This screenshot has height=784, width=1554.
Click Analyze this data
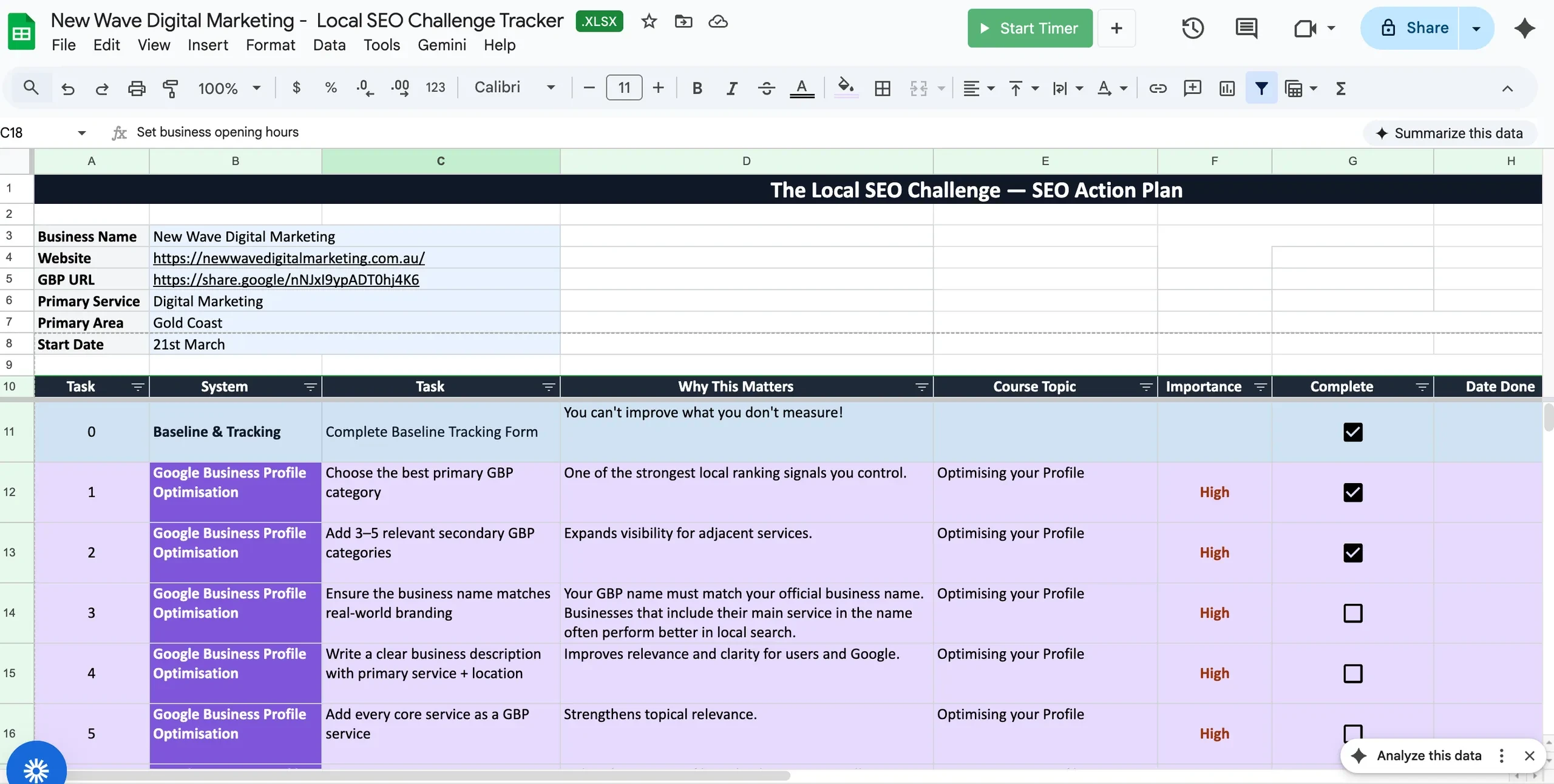(x=1429, y=755)
